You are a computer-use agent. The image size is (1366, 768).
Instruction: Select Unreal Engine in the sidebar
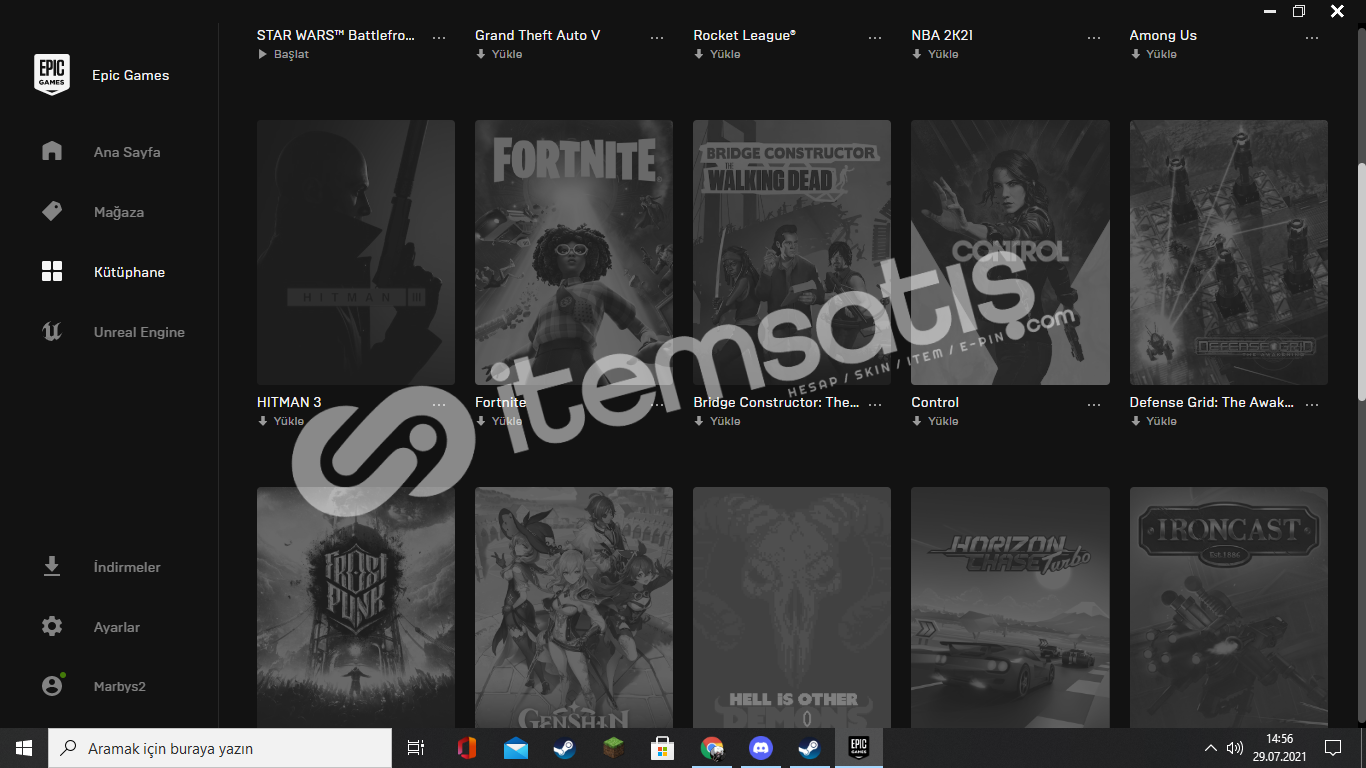pyautogui.click(x=139, y=332)
